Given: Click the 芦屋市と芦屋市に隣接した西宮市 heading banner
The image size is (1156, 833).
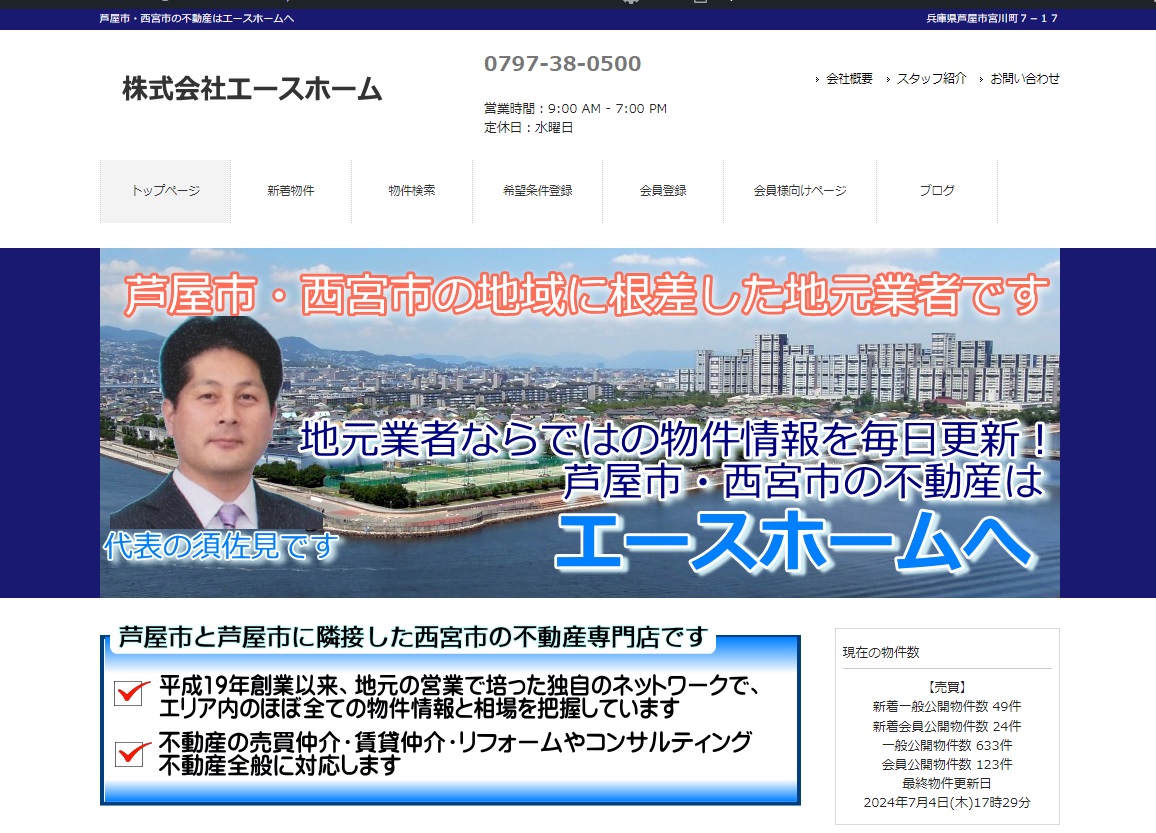Looking at the screenshot, I should pyautogui.click(x=412, y=638).
